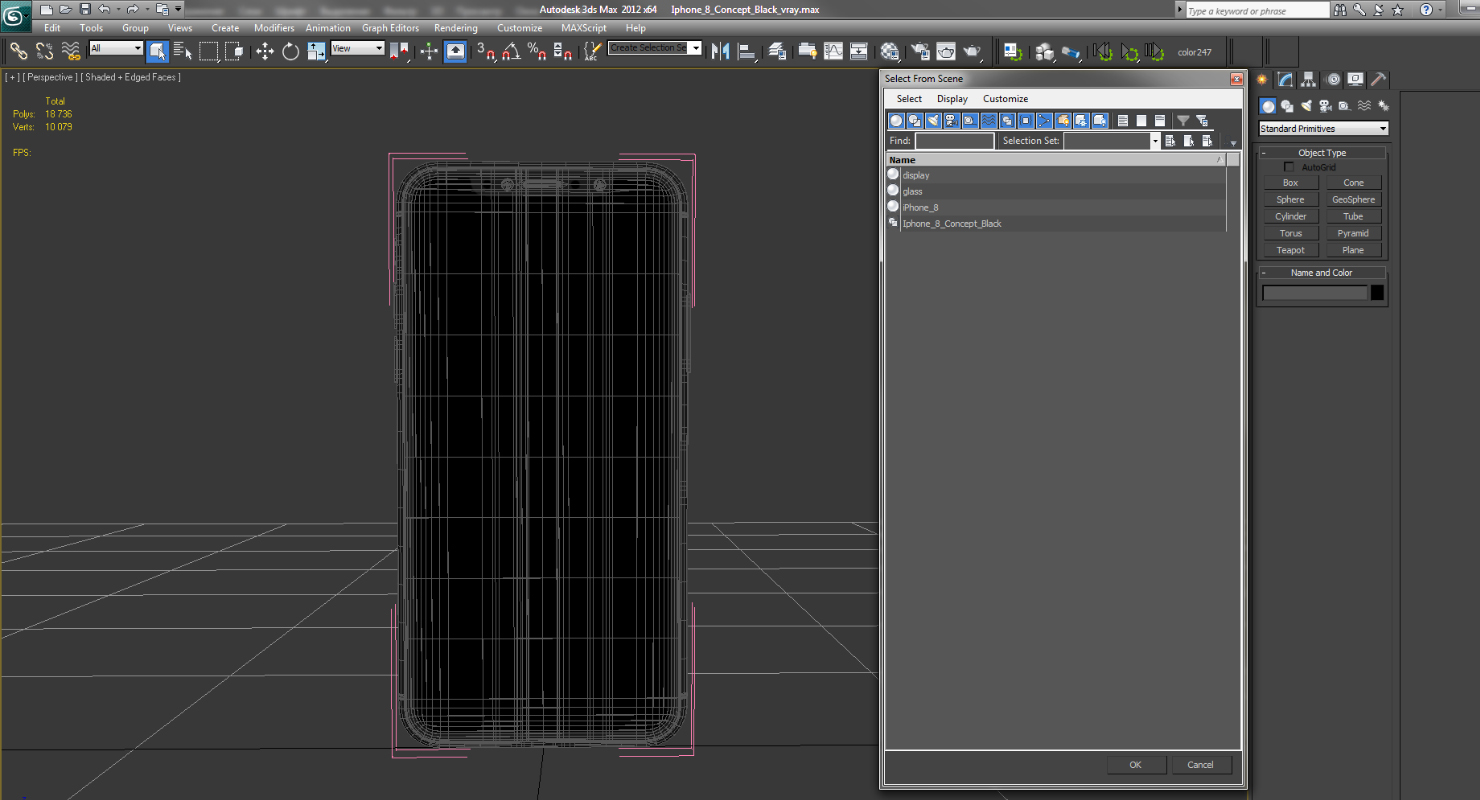Open the Hierarchy command panel tab

(1308, 79)
